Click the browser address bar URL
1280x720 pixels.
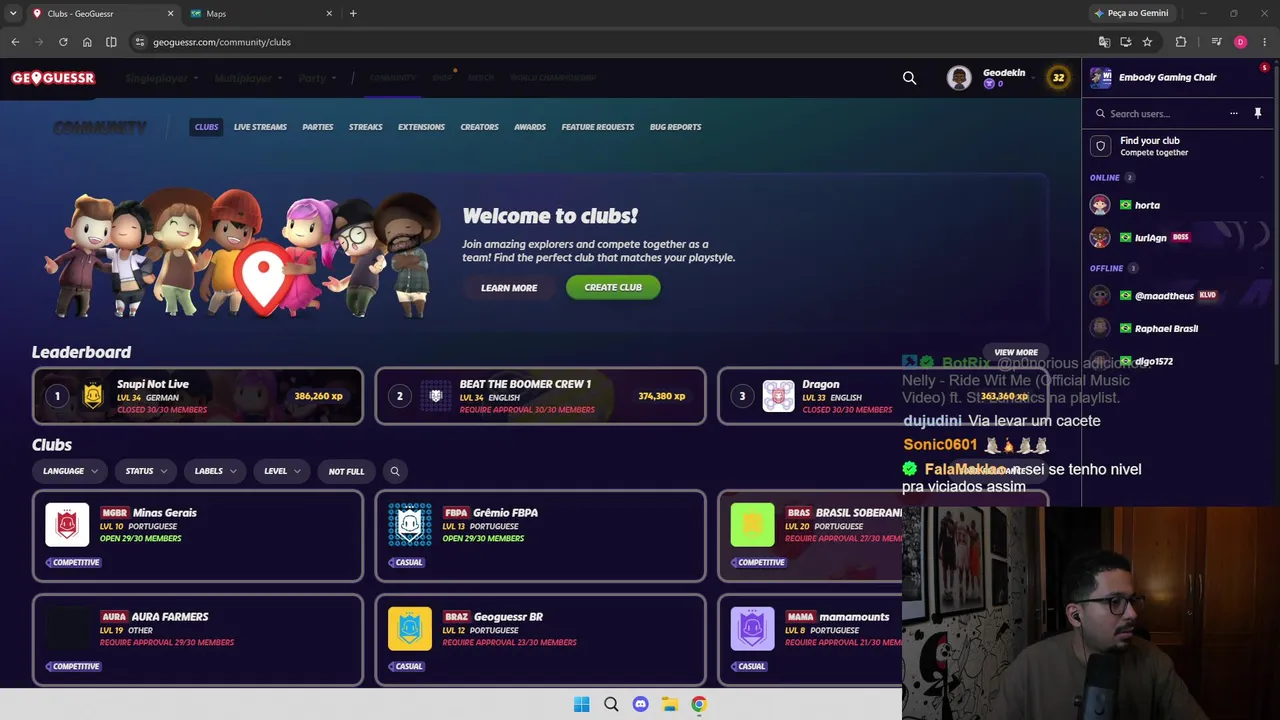pos(222,42)
